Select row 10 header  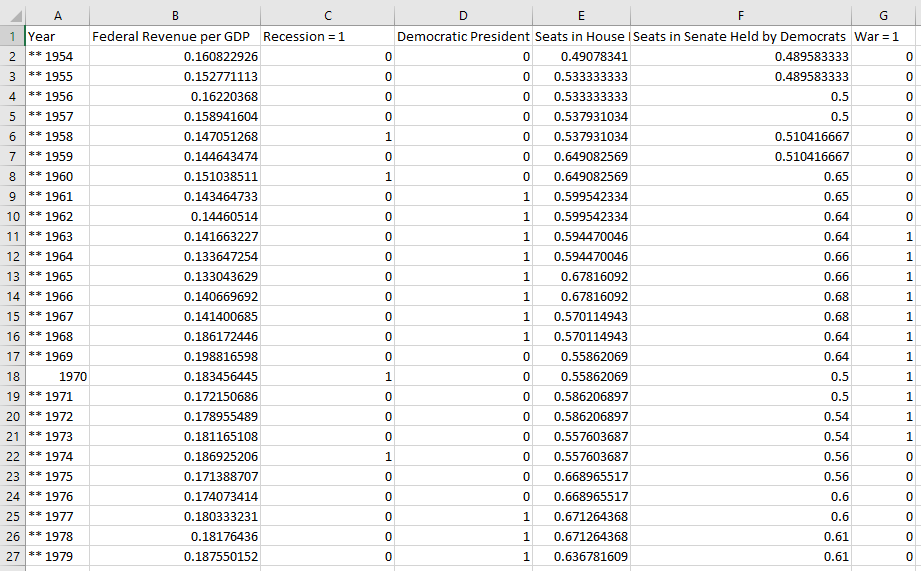[12, 216]
